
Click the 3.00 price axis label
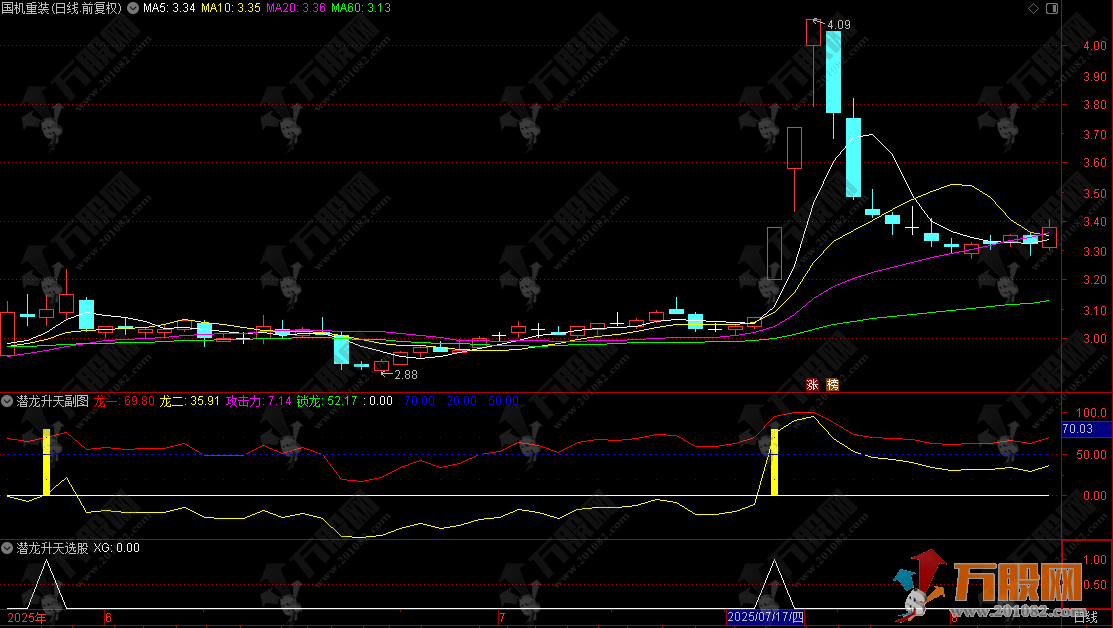(x=1094, y=339)
